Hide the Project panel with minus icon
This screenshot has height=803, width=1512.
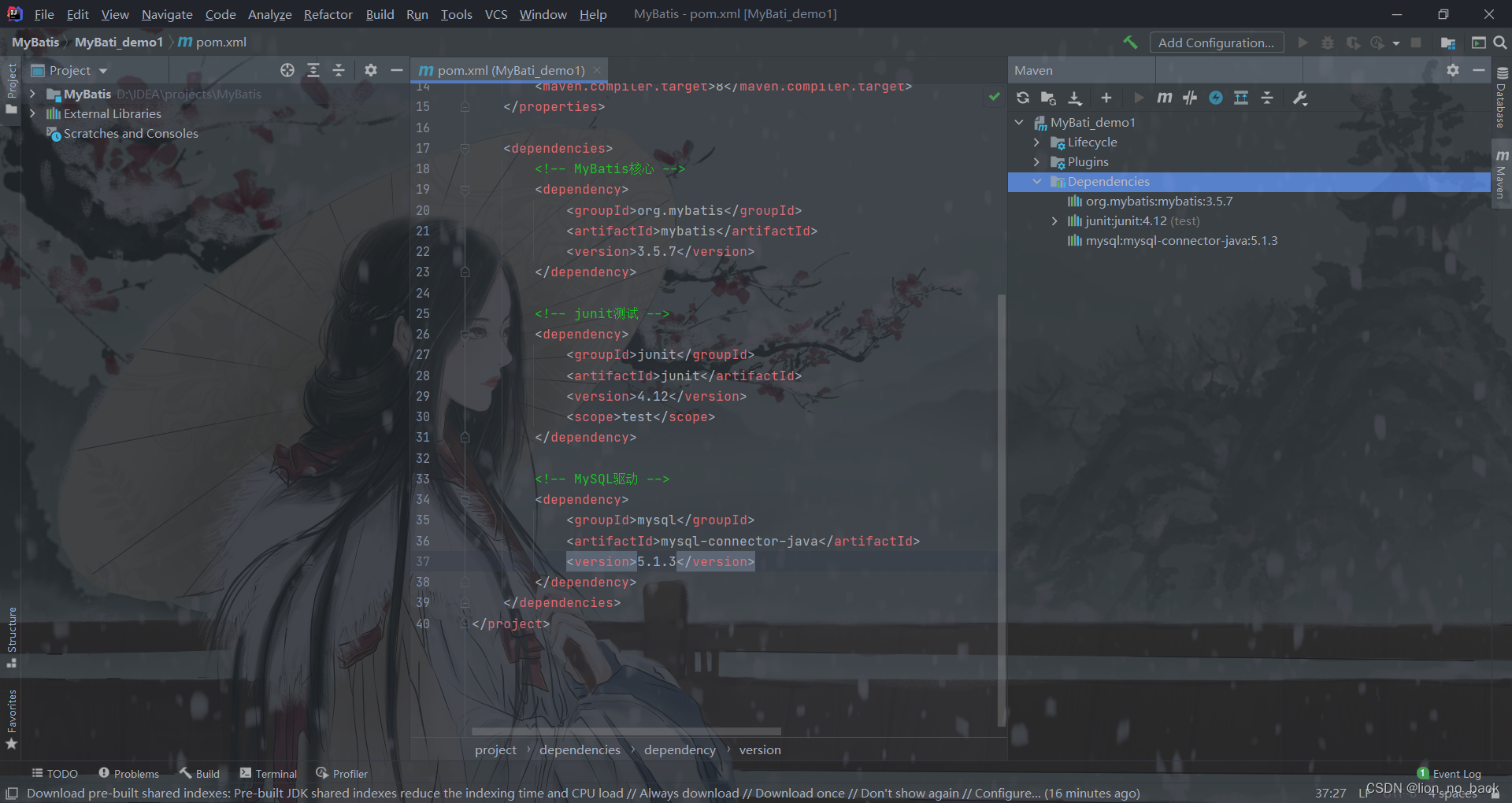click(x=397, y=70)
